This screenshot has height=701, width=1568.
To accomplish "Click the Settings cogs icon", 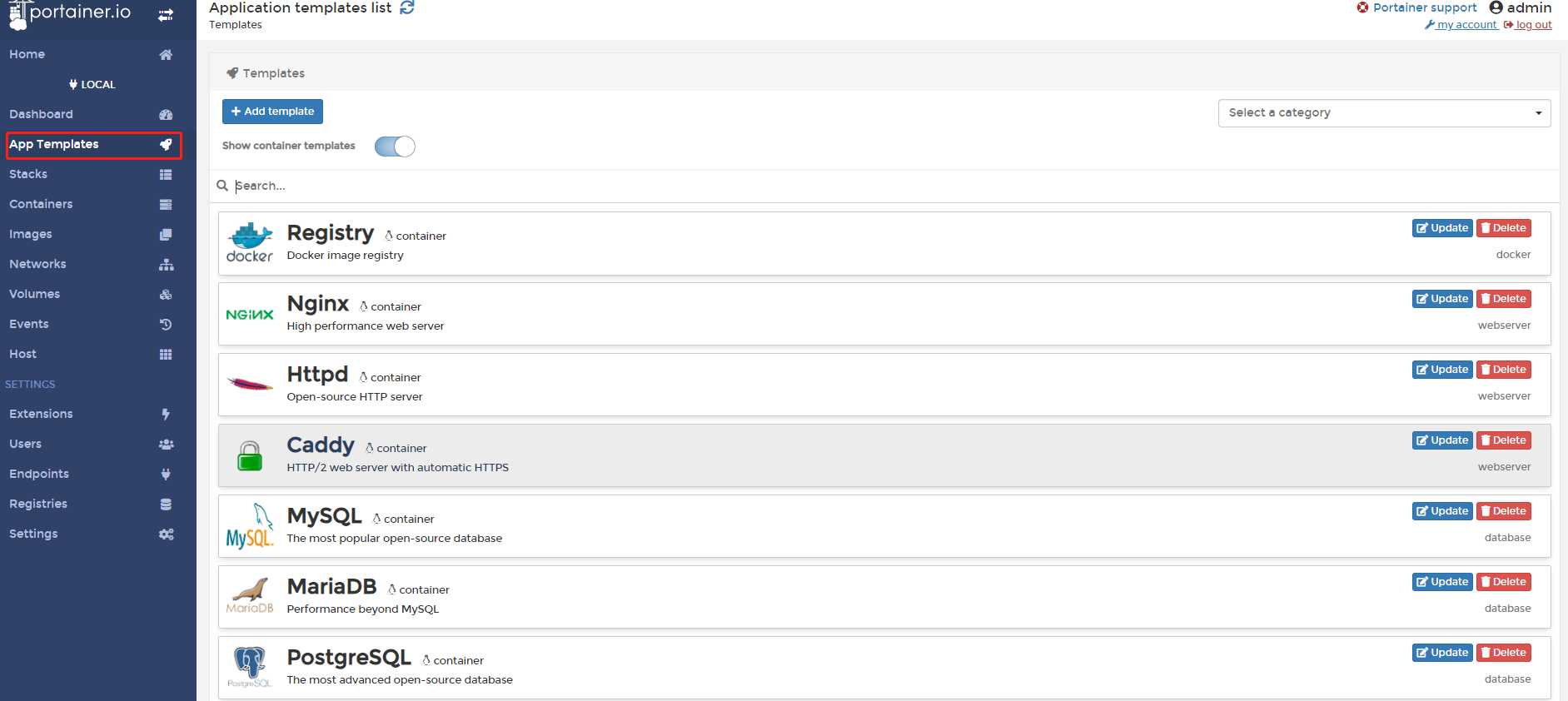I will coord(166,534).
